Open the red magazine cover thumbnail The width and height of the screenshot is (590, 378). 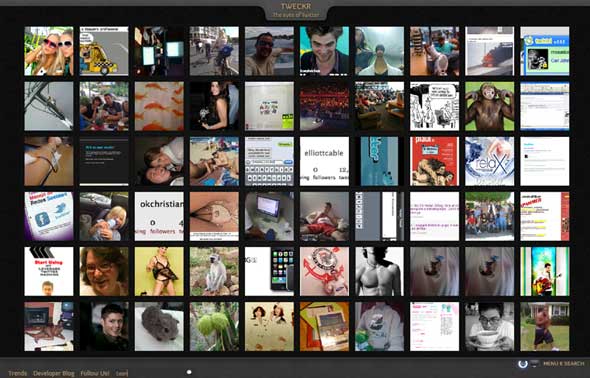pos(435,161)
